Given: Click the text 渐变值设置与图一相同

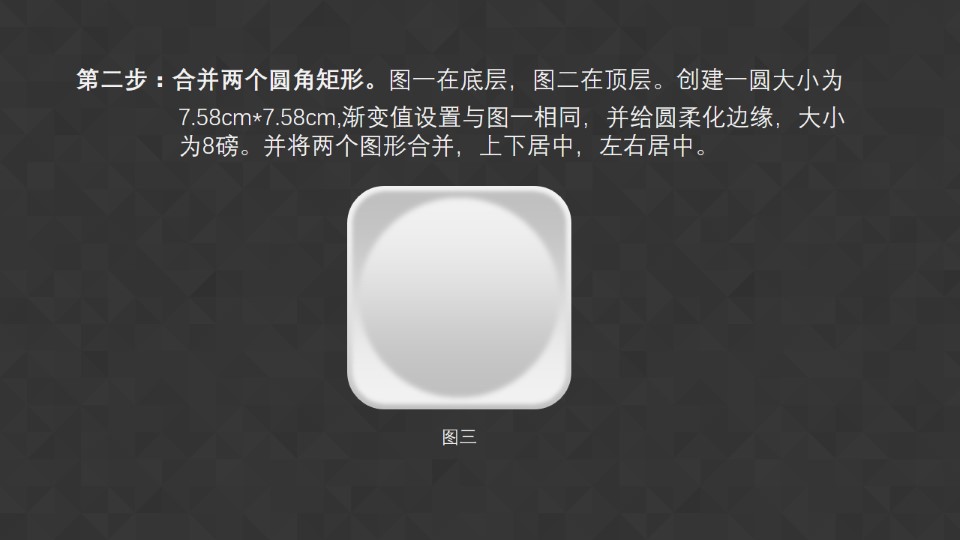Looking at the screenshot, I should [462, 117].
